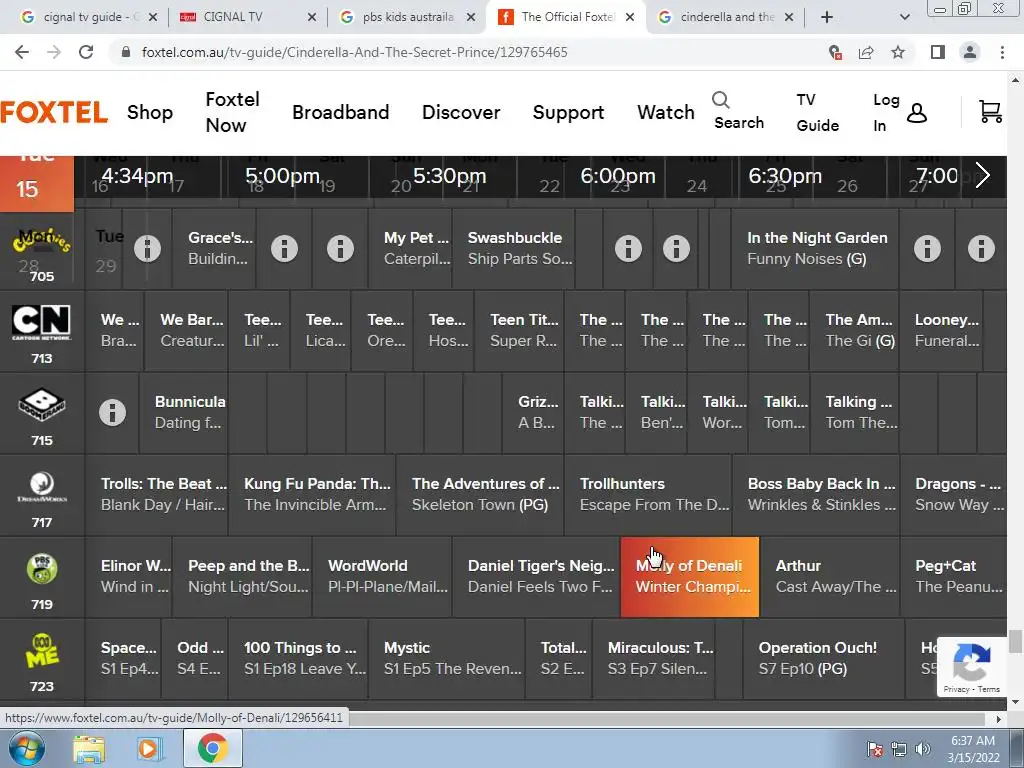Image resolution: width=1024 pixels, height=768 pixels.
Task: Close The Official Foxtel tab
Action: pyautogui.click(x=630, y=17)
